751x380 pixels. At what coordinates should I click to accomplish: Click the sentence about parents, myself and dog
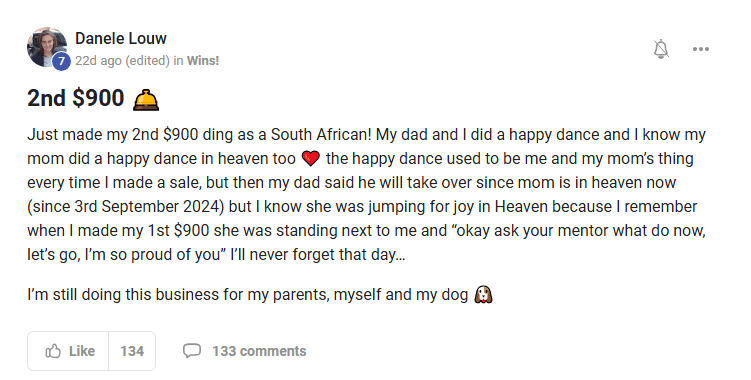pyautogui.click(x=248, y=294)
